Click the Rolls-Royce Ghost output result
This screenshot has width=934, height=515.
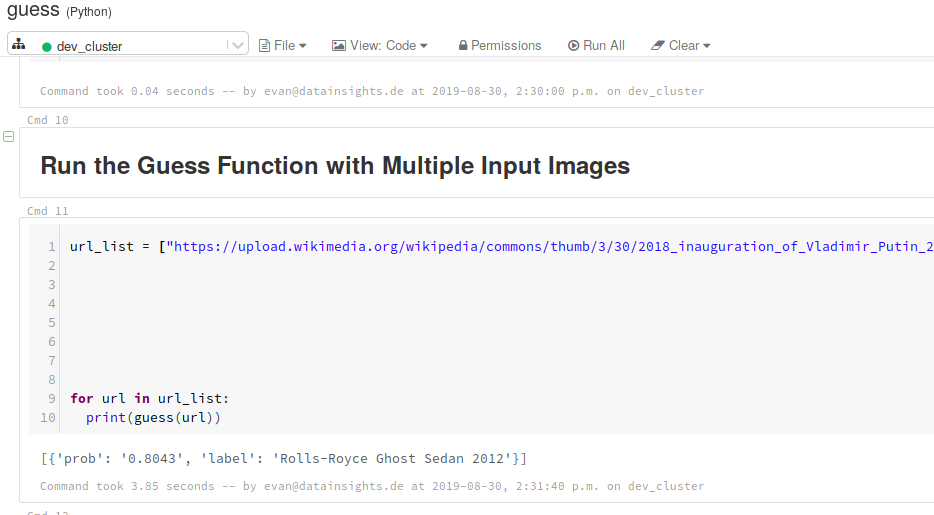(283, 459)
